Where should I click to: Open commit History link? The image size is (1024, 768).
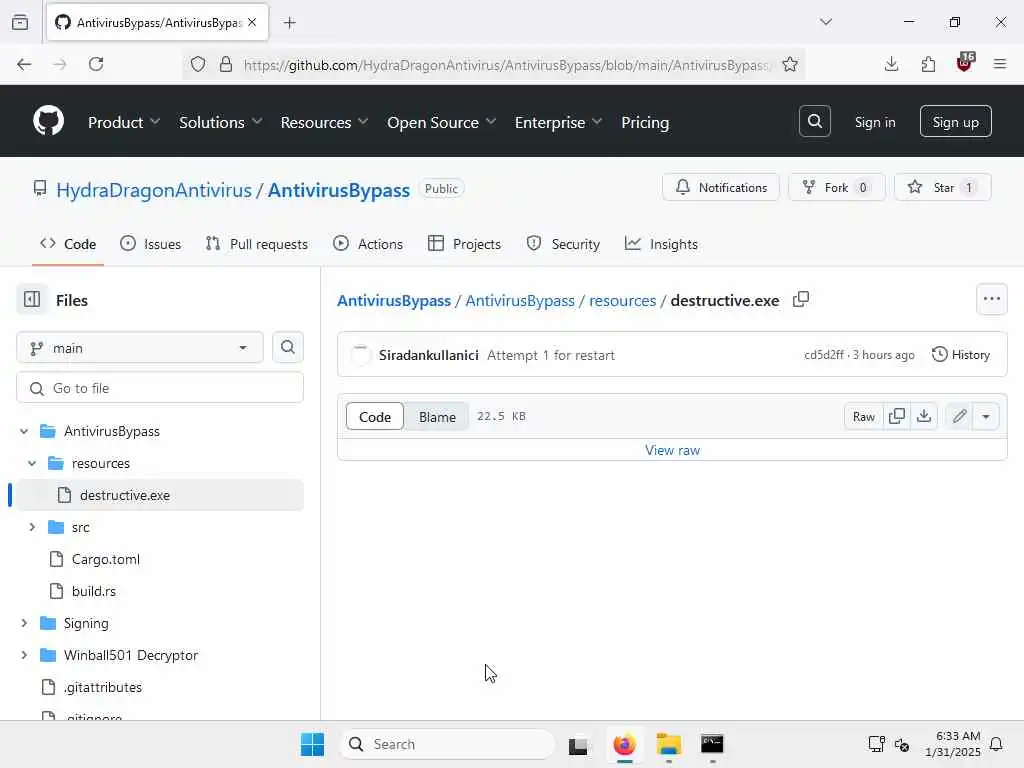961,355
